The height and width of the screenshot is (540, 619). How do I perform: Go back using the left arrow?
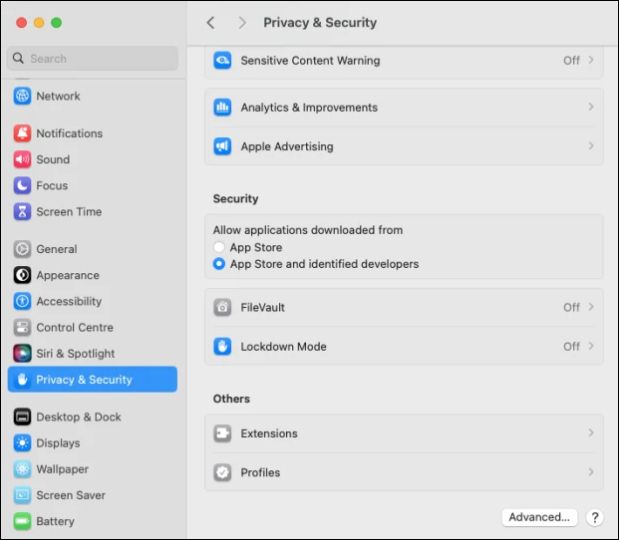click(210, 23)
